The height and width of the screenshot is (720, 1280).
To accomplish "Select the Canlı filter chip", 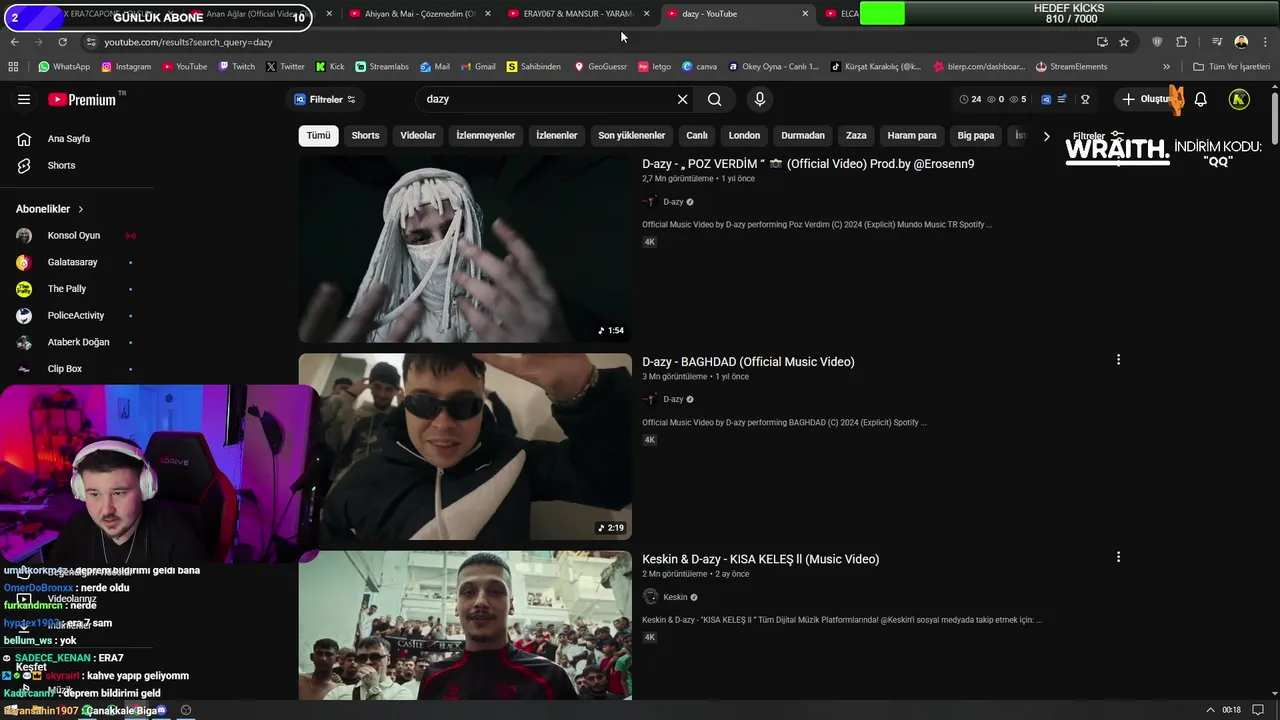I will (697, 136).
